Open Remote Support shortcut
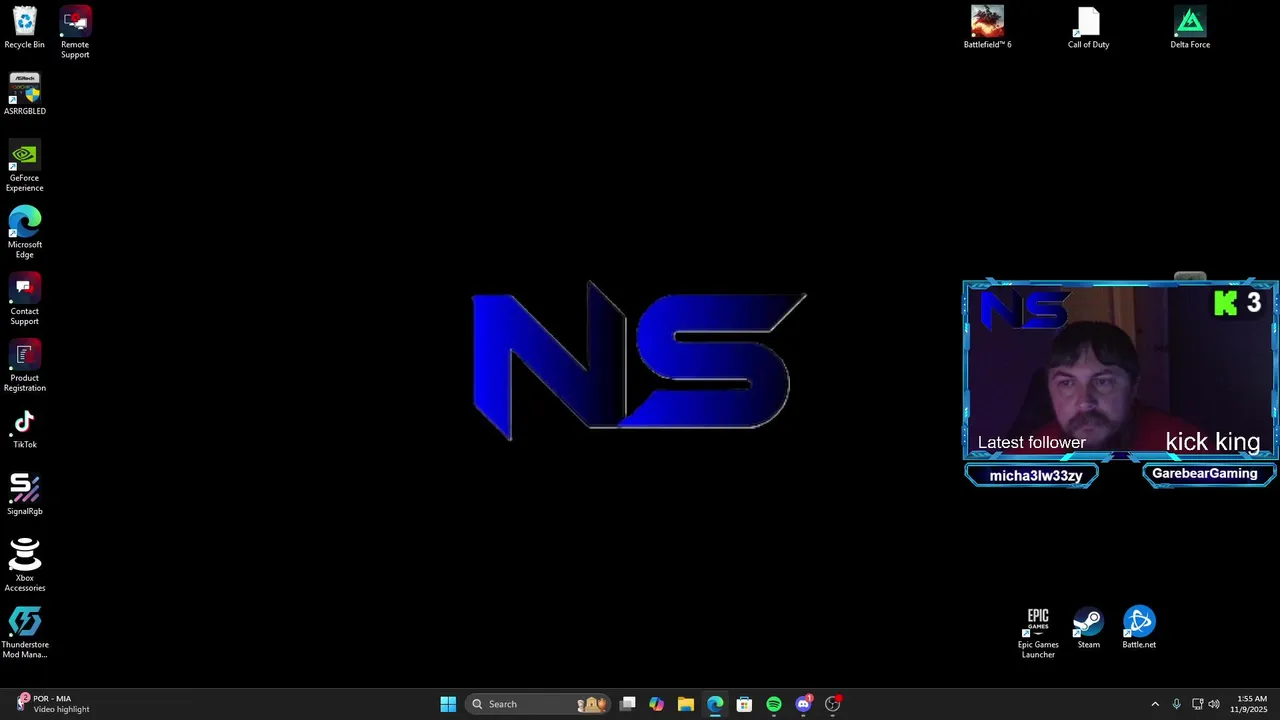Image resolution: width=1280 pixels, height=720 pixels. click(x=75, y=32)
